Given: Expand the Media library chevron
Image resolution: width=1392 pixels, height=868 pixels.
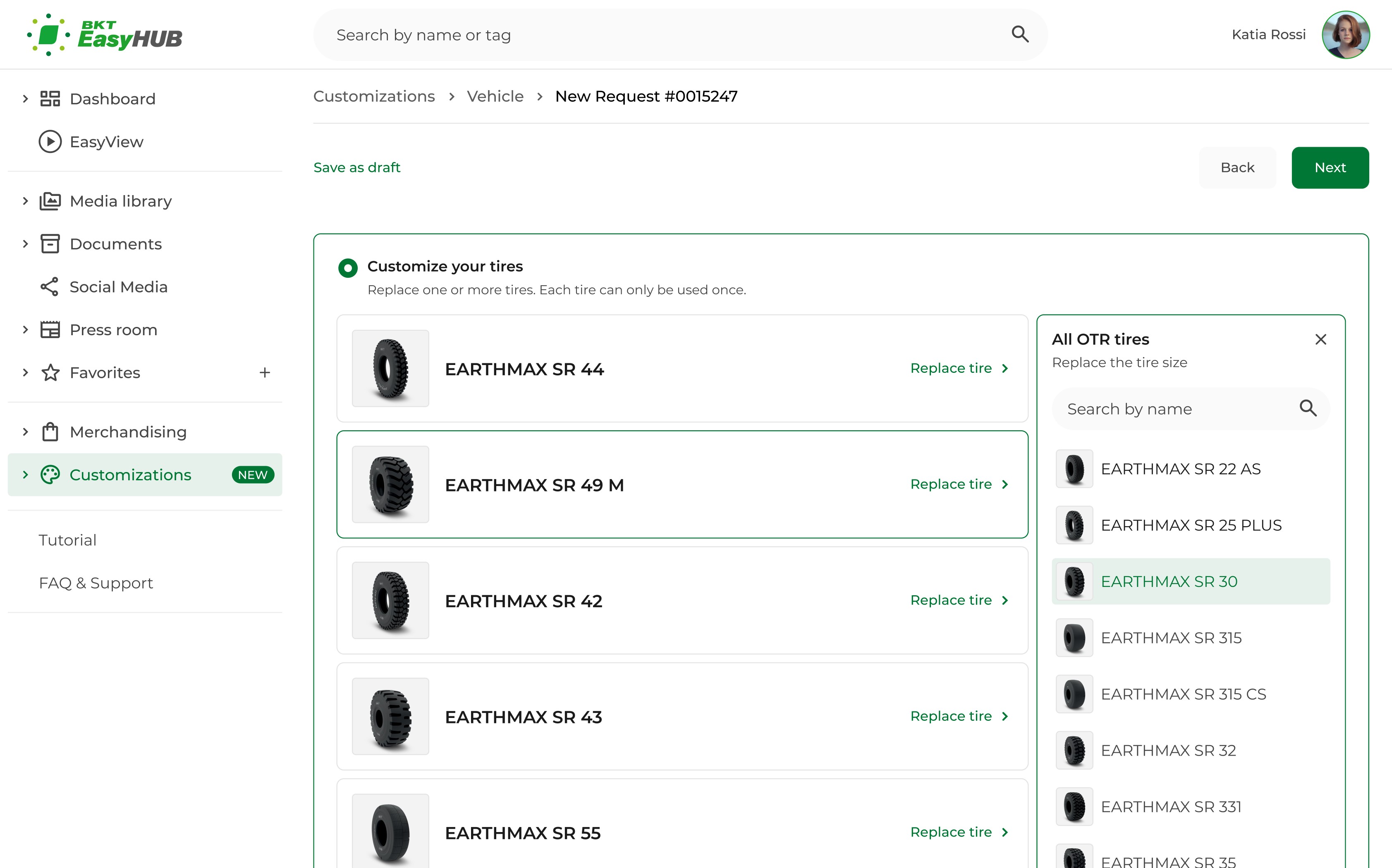Looking at the screenshot, I should point(25,201).
